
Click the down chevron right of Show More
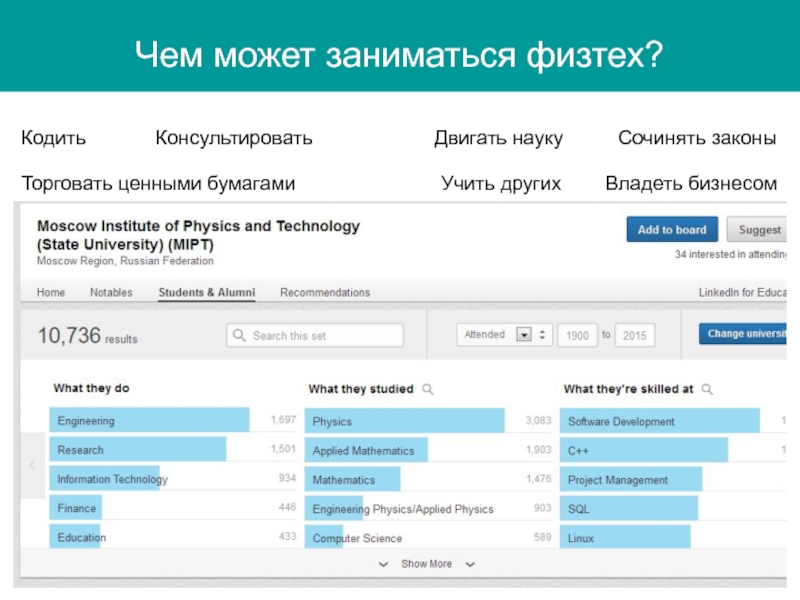(469, 564)
